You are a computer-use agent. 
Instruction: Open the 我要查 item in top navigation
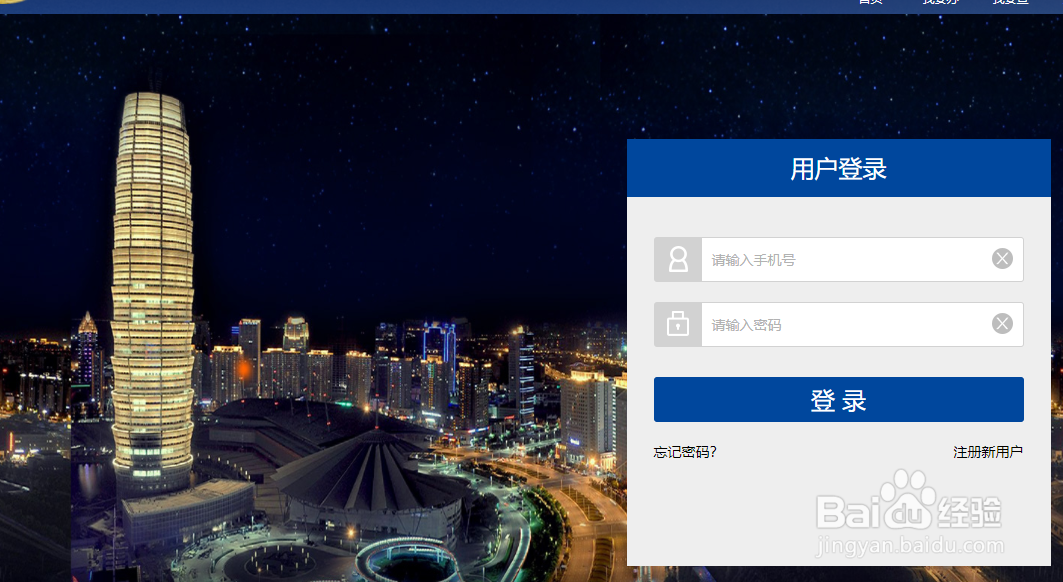(x=1011, y=2)
